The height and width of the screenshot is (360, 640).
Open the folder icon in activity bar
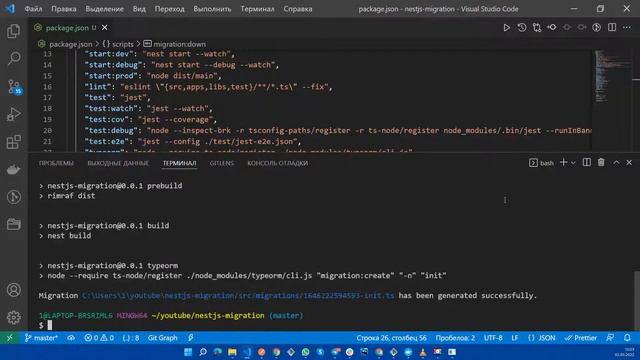coord(13,224)
